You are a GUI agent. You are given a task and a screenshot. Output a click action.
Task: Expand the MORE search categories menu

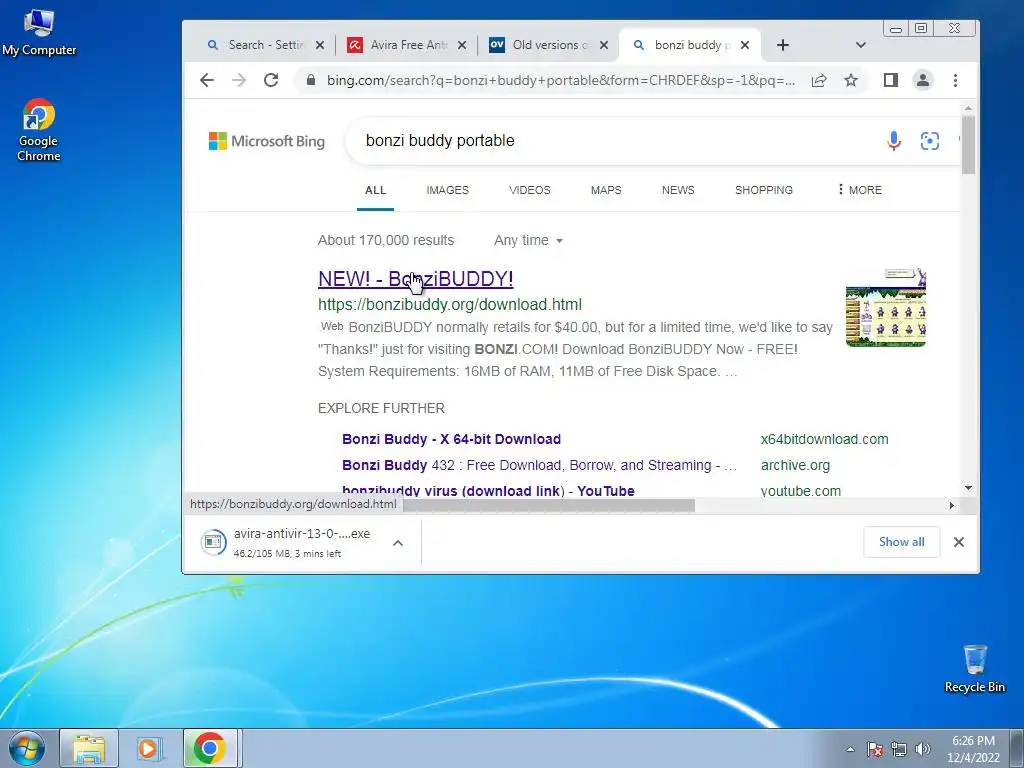[x=859, y=190]
